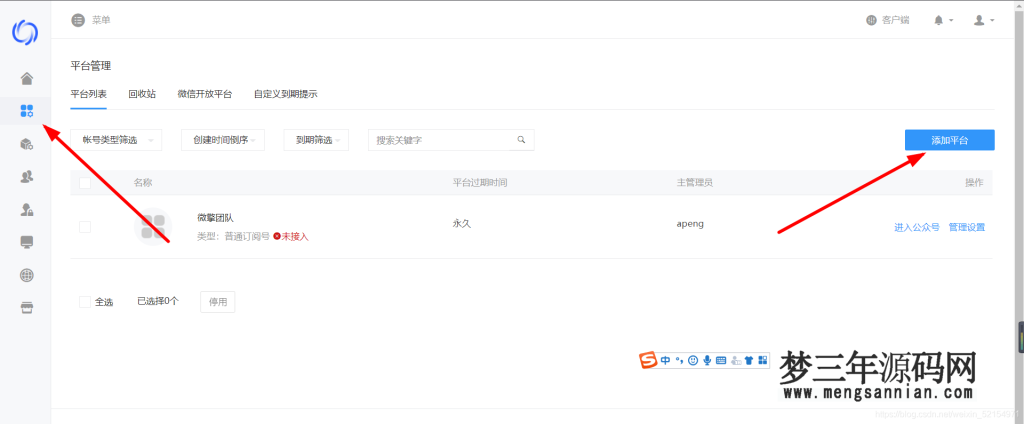The height and width of the screenshot is (424, 1024).
Task: Click the 已选择0个 text
Action: pos(158,301)
